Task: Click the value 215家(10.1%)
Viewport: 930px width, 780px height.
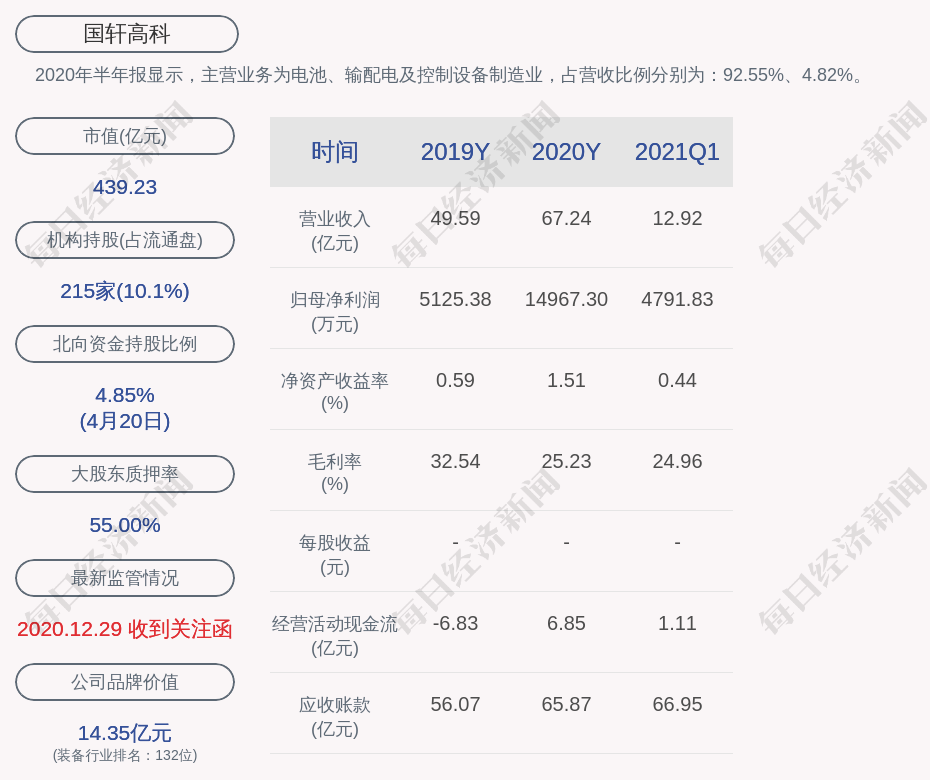Action: pyautogui.click(x=125, y=291)
